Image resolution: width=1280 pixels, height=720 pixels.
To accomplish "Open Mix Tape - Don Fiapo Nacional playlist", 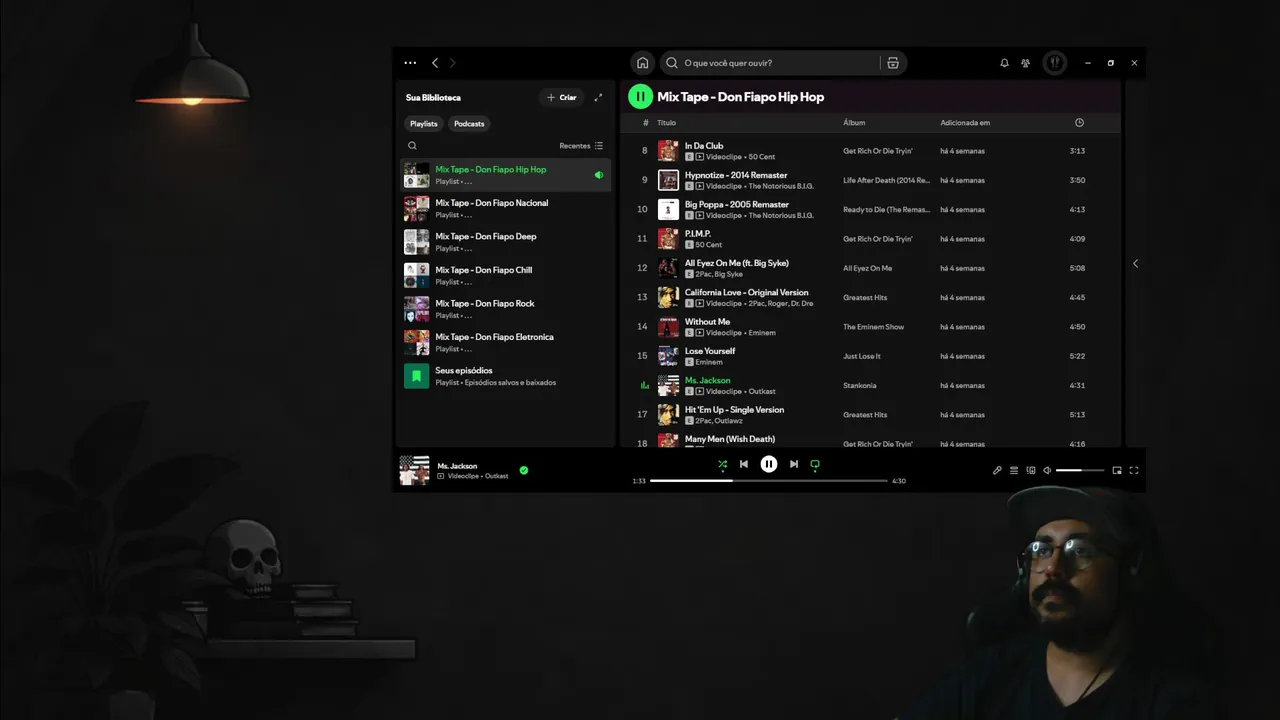I will [506, 208].
